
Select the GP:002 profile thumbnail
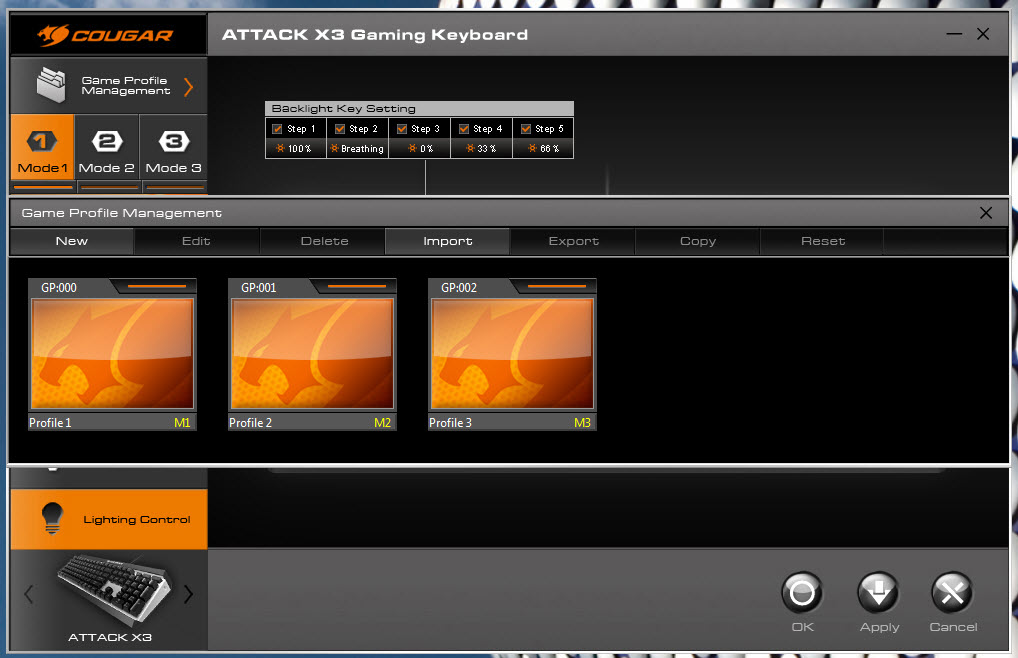(512, 353)
